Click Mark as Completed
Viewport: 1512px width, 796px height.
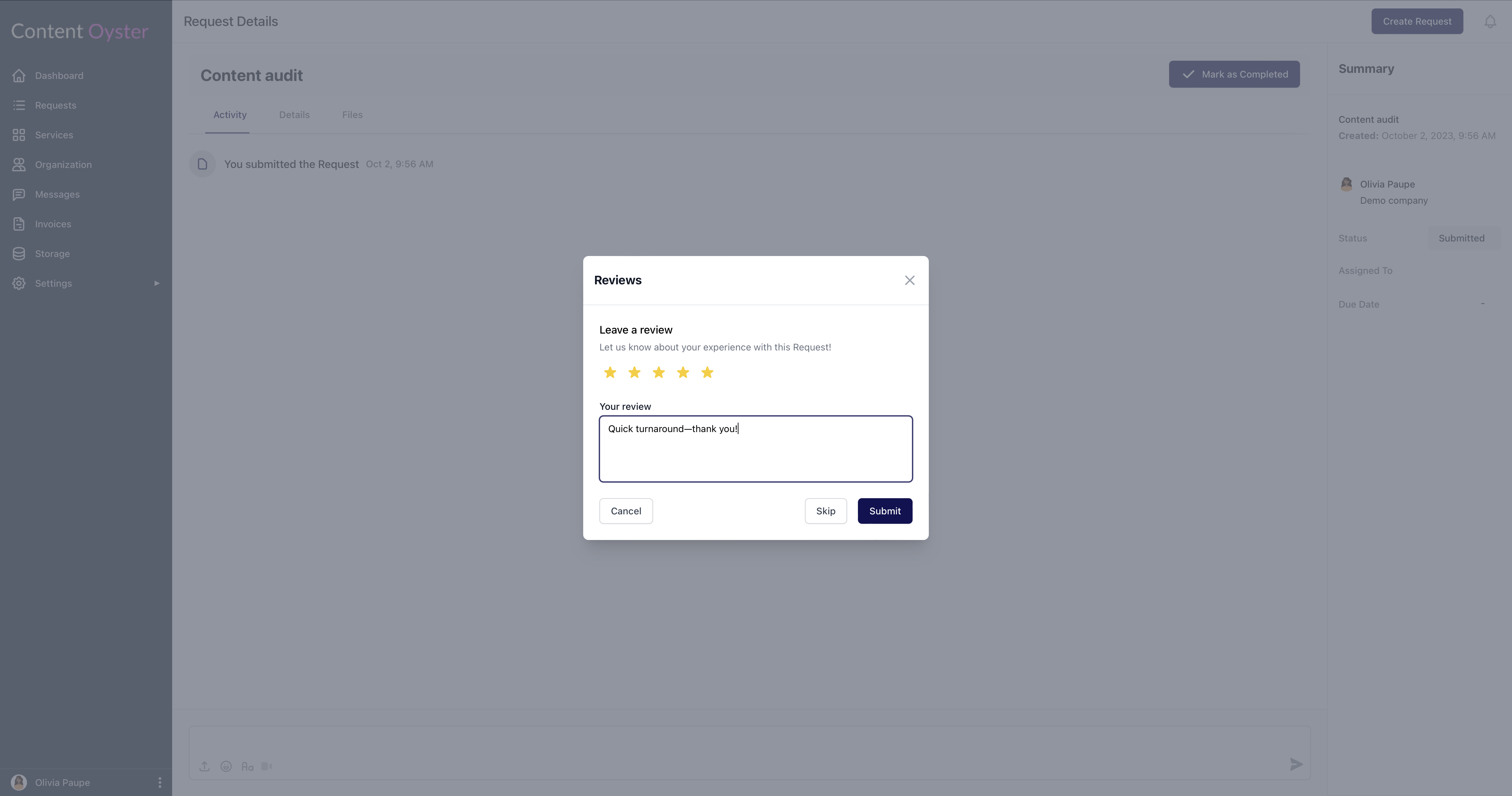coord(1234,75)
